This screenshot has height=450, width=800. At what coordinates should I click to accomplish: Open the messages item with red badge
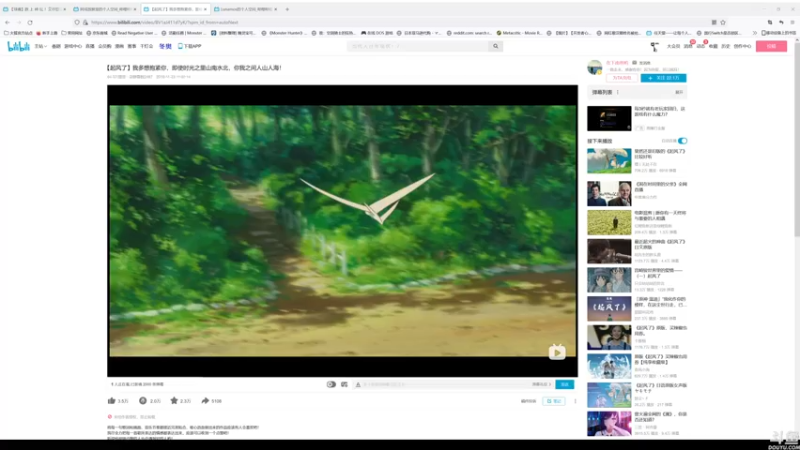point(688,46)
